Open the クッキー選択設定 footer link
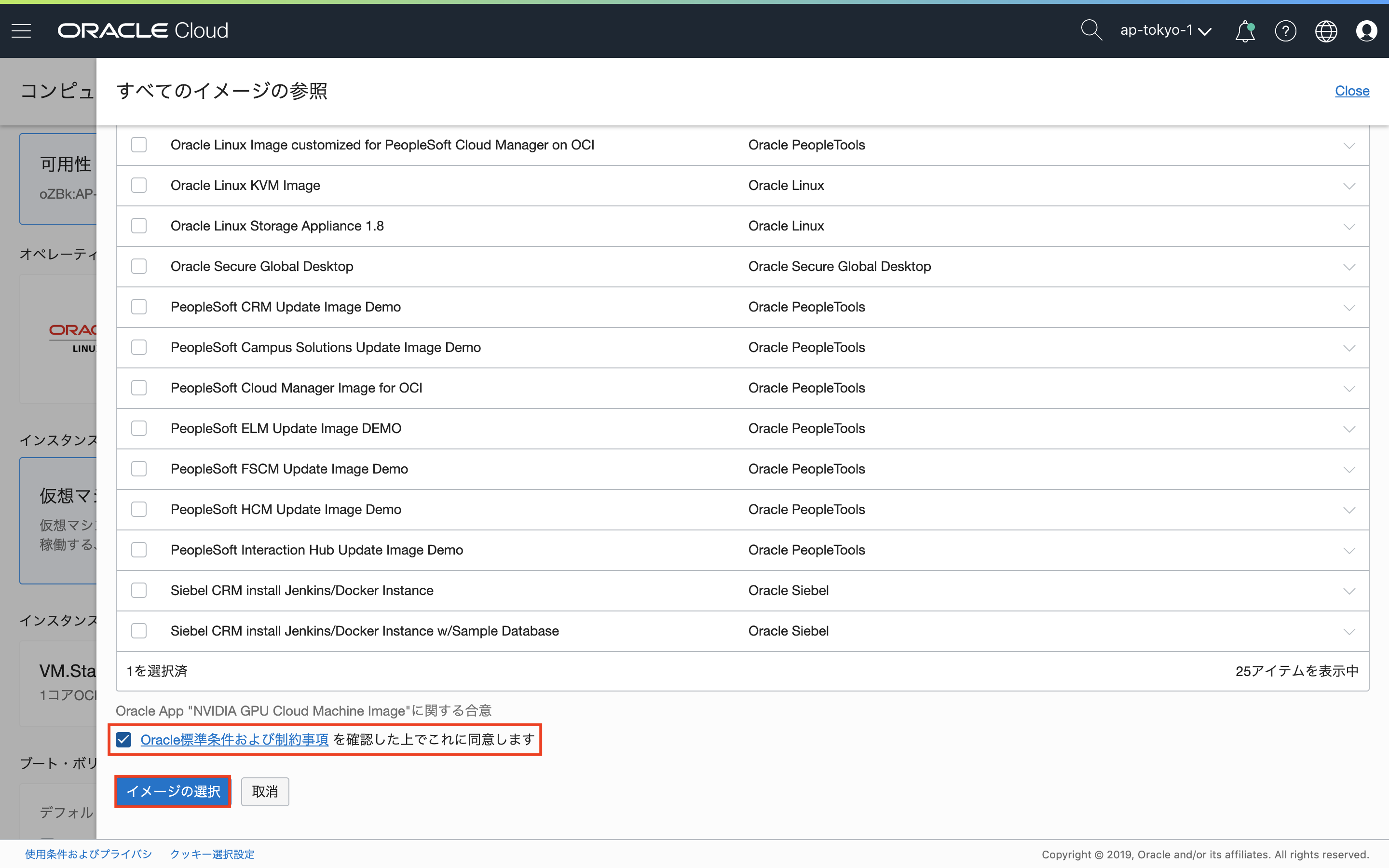 pos(212,854)
